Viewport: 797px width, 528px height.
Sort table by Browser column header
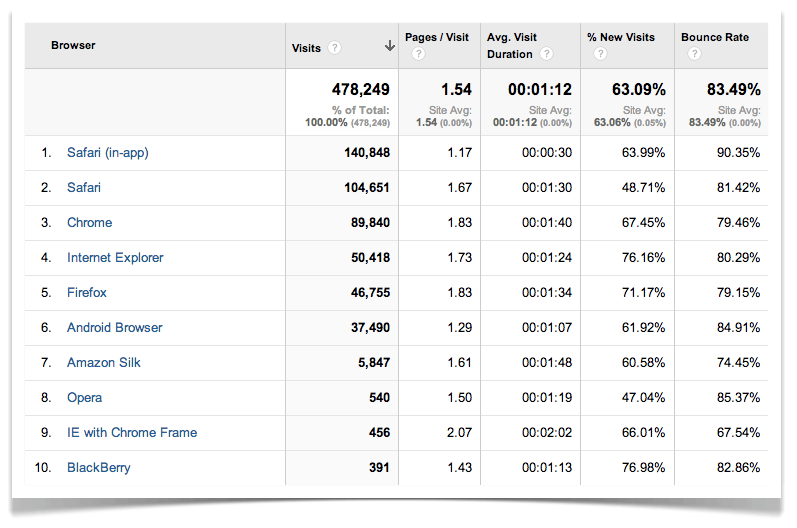coord(73,46)
